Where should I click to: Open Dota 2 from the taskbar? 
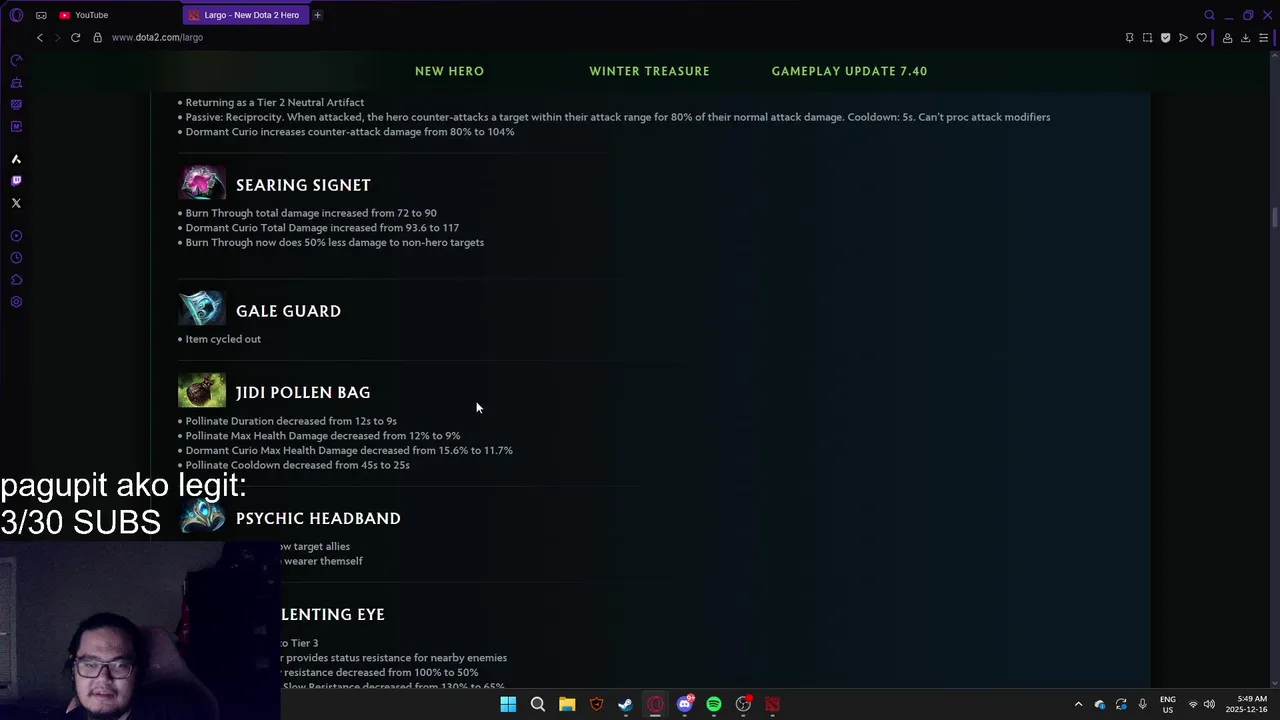pos(772,704)
